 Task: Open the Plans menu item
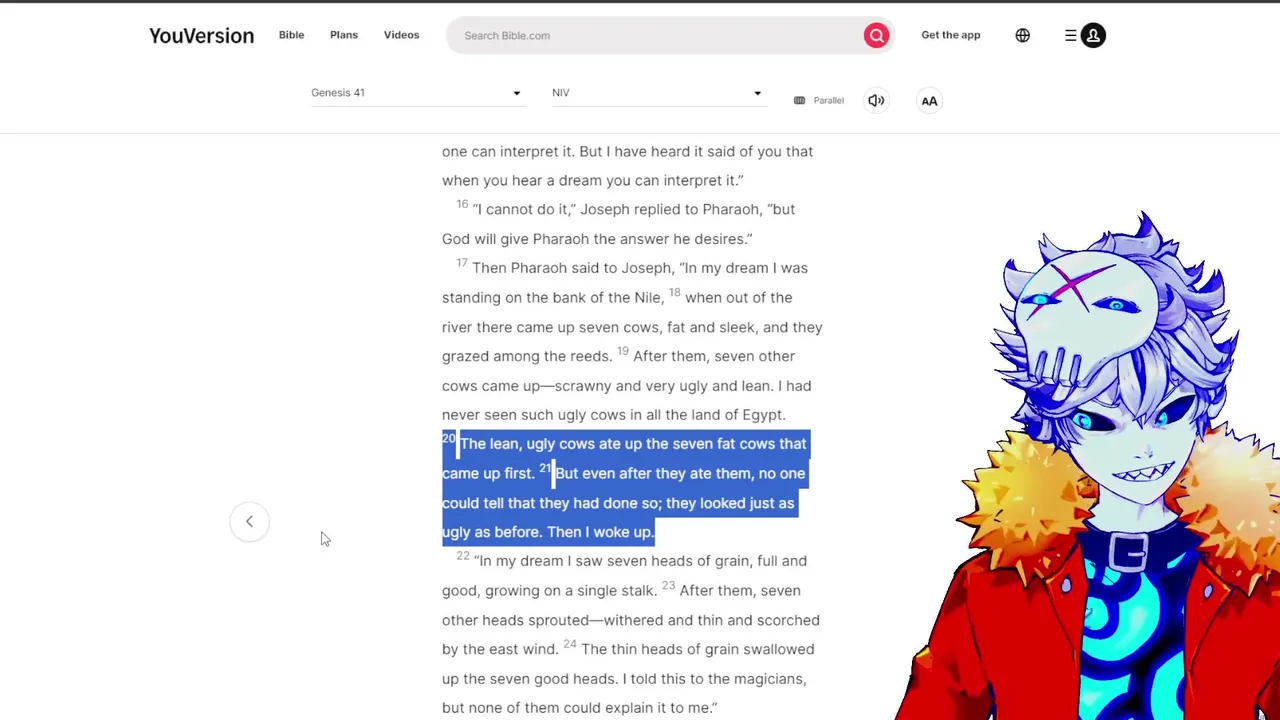[x=344, y=35]
